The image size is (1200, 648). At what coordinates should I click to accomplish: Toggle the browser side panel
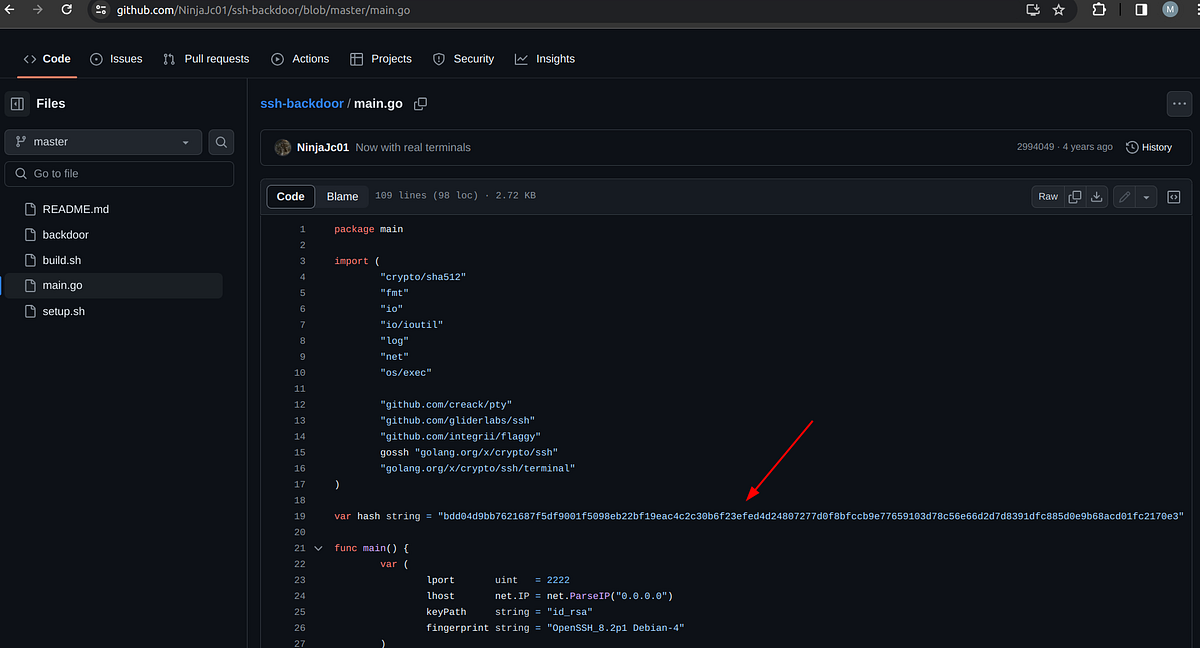(x=1141, y=10)
